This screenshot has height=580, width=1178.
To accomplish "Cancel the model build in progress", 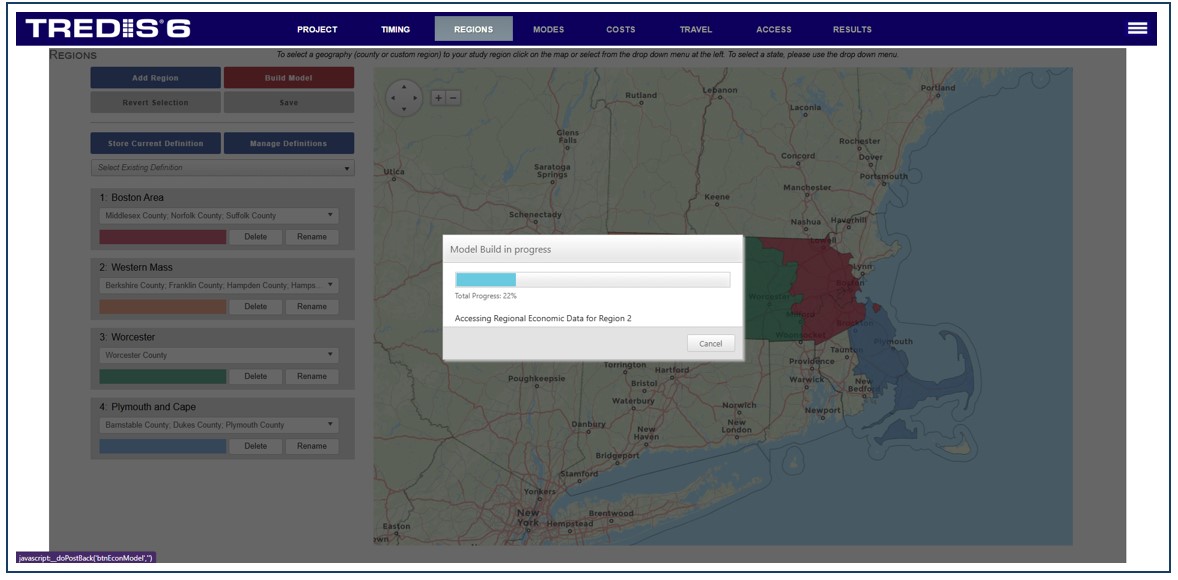I will pyautogui.click(x=710, y=343).
